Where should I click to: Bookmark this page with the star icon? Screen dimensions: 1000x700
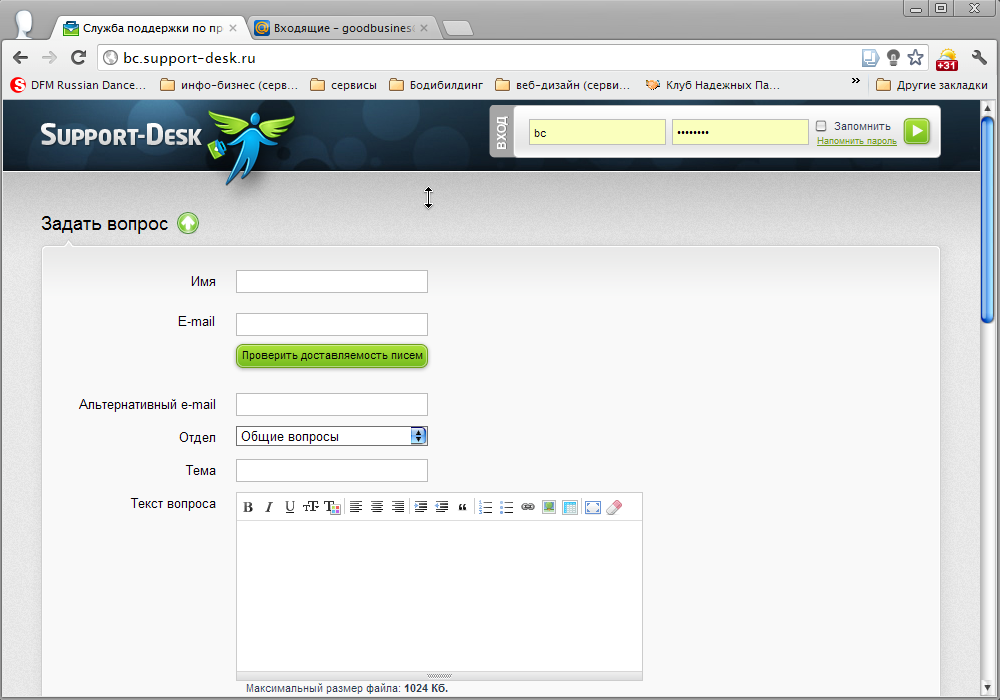(x=915, y=57)
